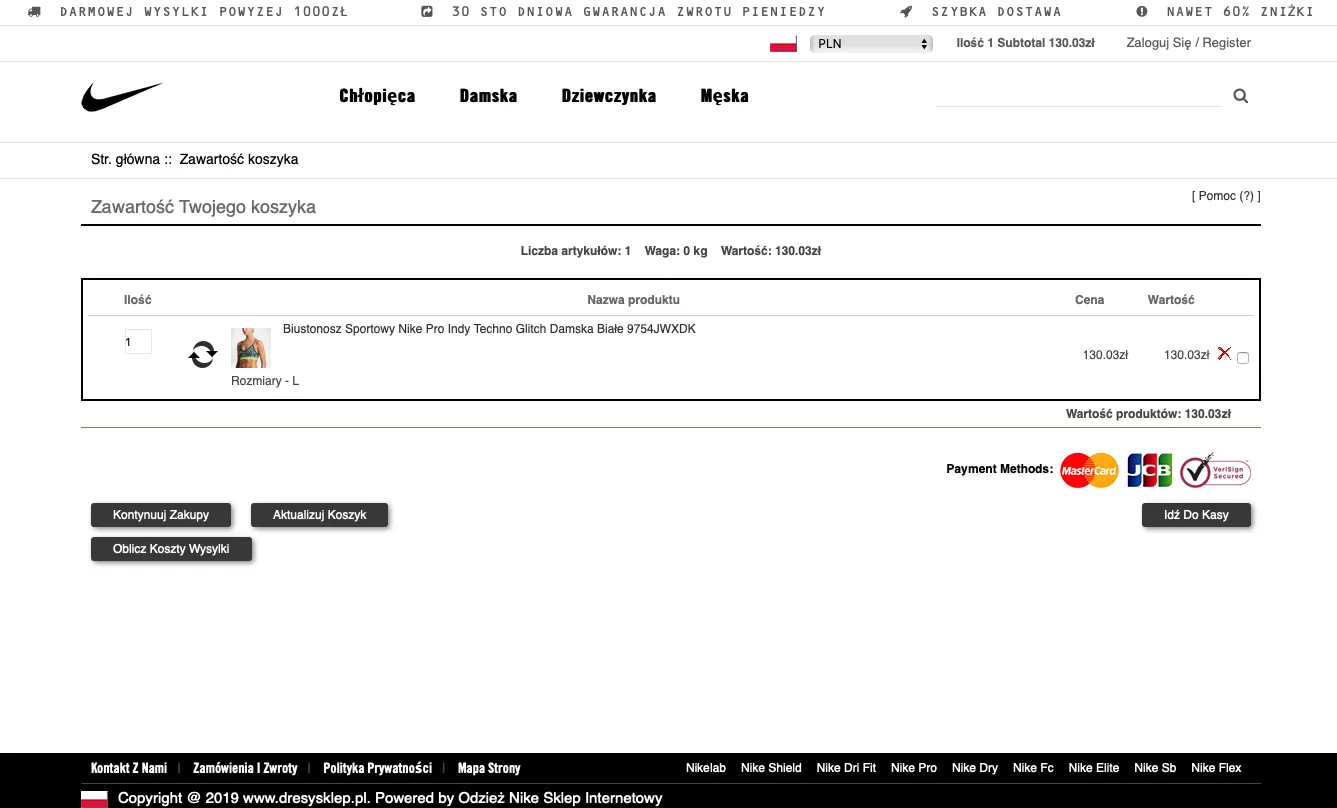Tick the delete checkbox for the sports bra
1337x808 pixels.
1243,358
